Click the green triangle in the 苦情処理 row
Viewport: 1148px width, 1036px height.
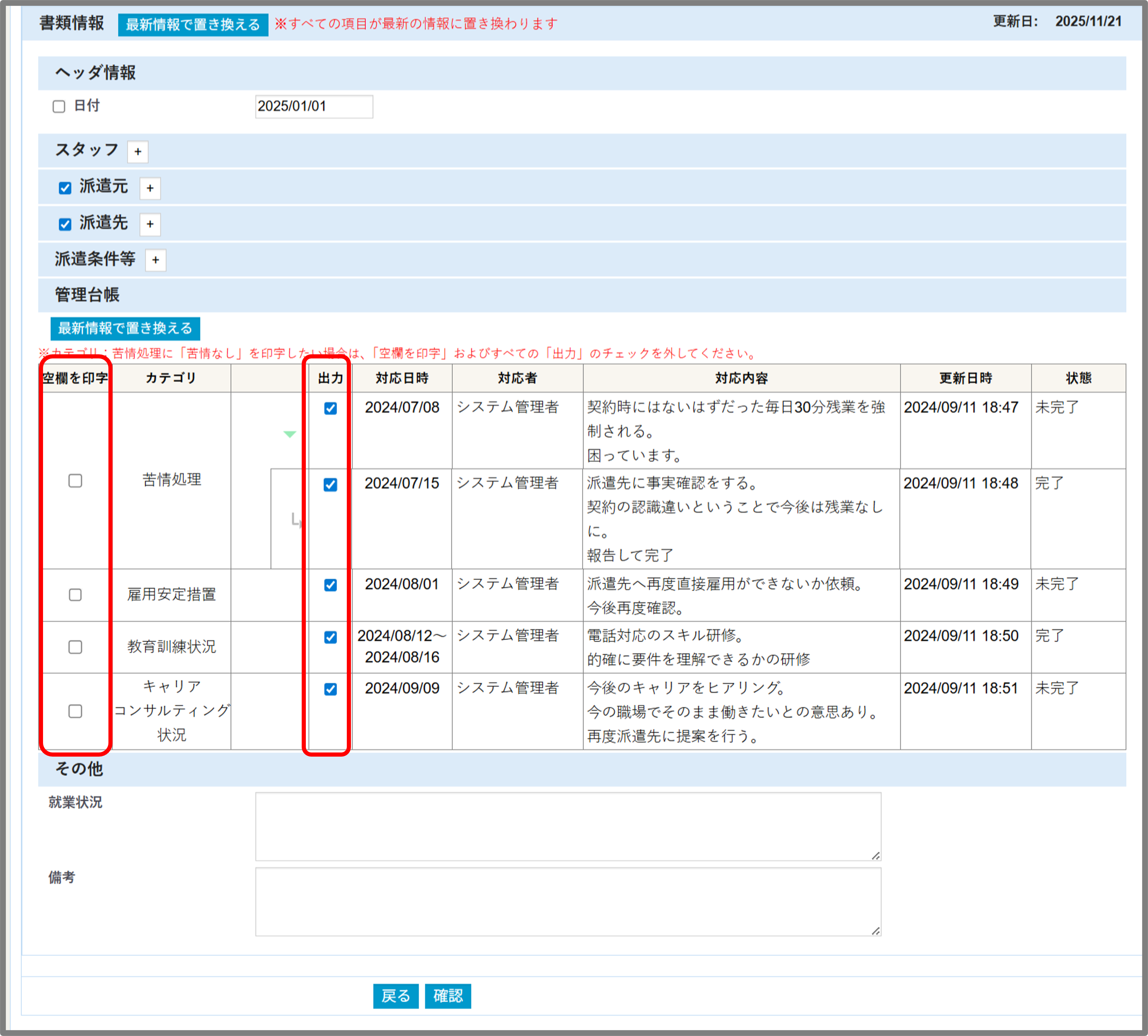[x=290, y=434]
